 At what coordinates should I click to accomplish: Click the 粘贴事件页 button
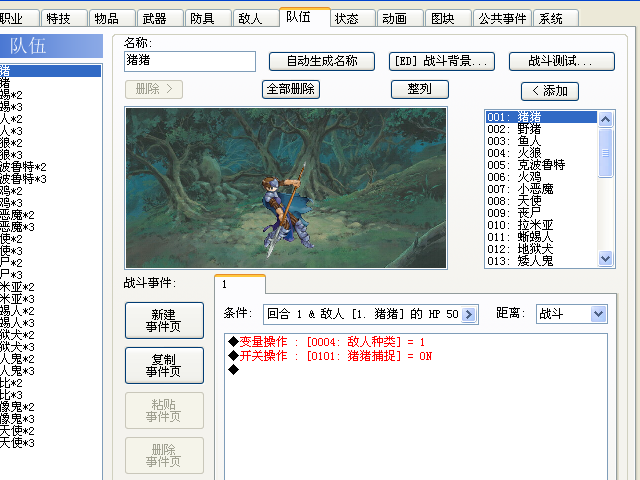pos(164,410)
